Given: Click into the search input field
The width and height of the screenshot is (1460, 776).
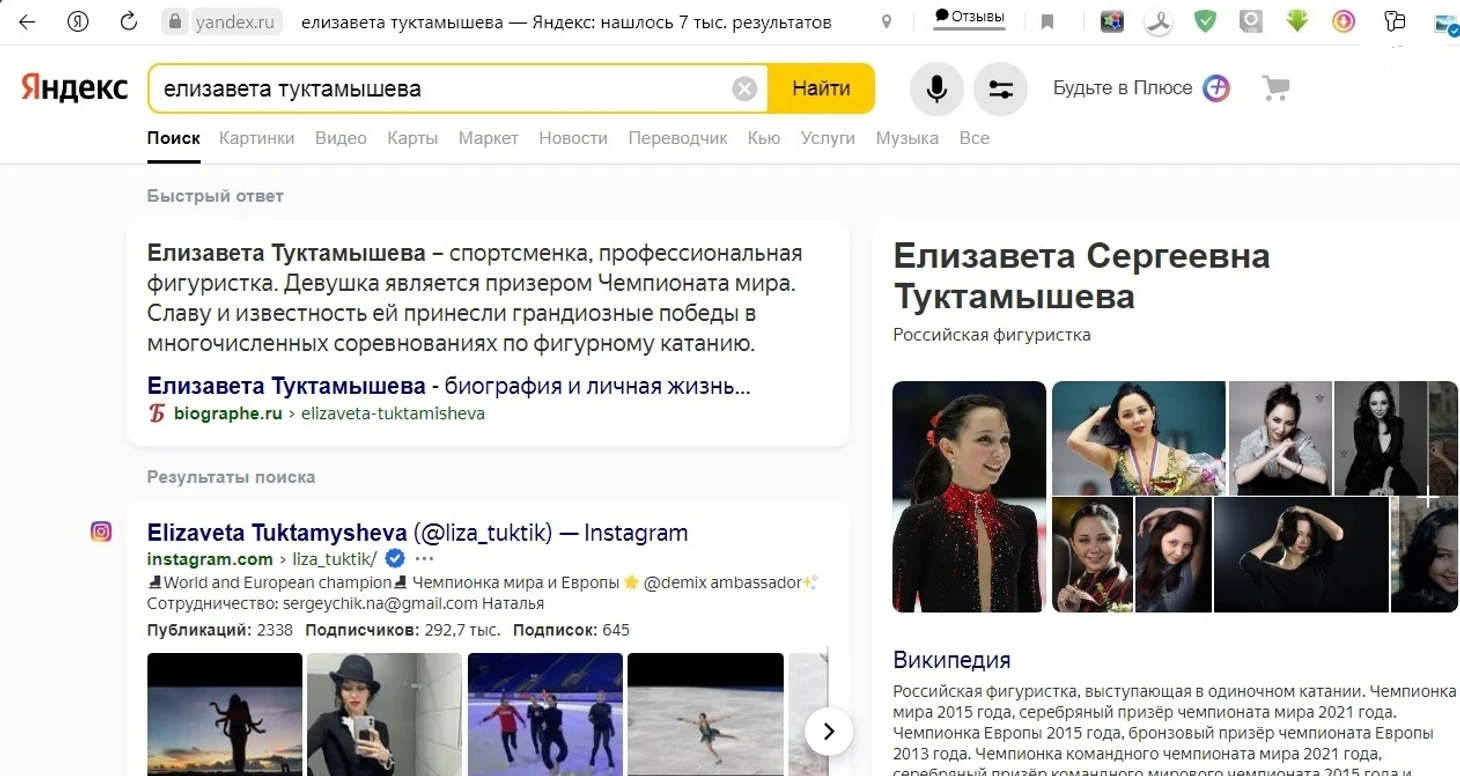Looking at the screenshot, I should pos(440,89).
